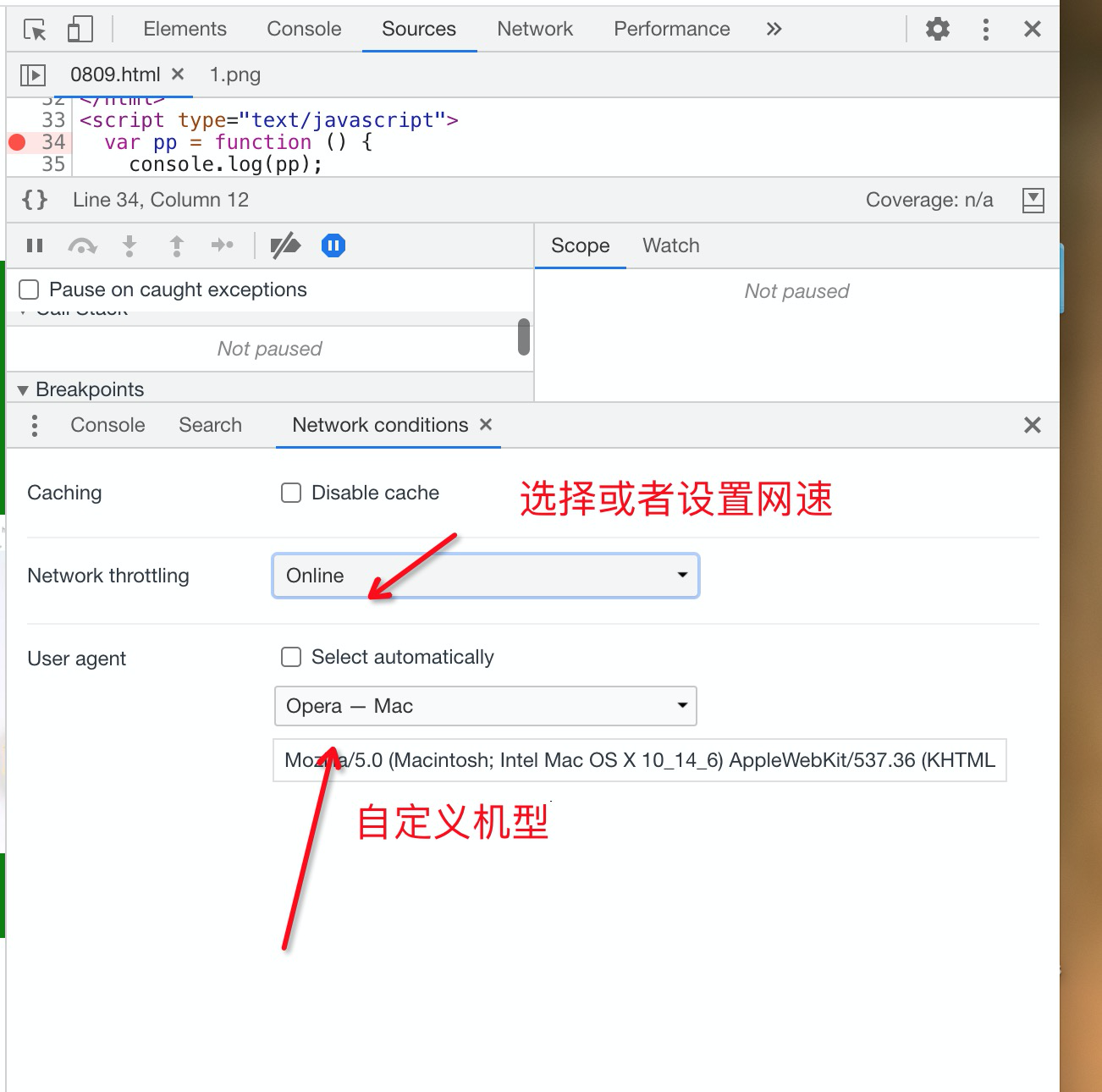Open DevTools settings gear
This screenshot has width=1102, height=1092.
click(x=938, y=30)
